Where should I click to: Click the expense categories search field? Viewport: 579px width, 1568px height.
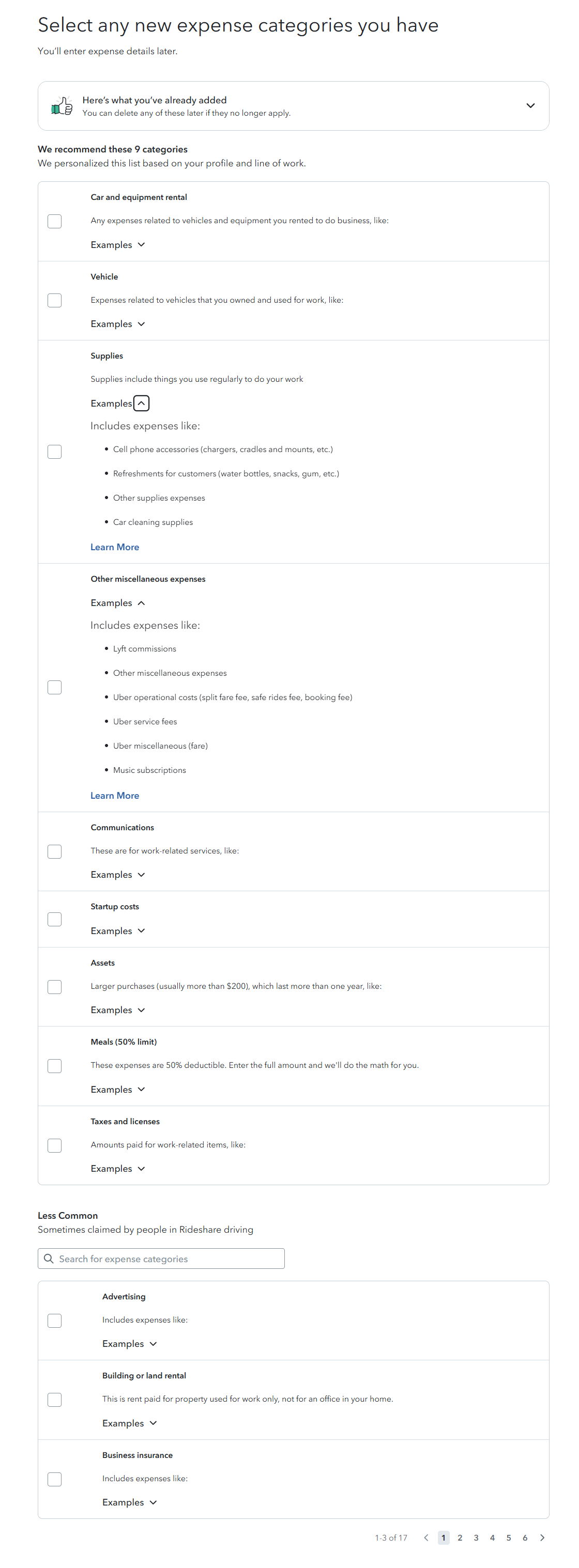[x=171, y=1259]
